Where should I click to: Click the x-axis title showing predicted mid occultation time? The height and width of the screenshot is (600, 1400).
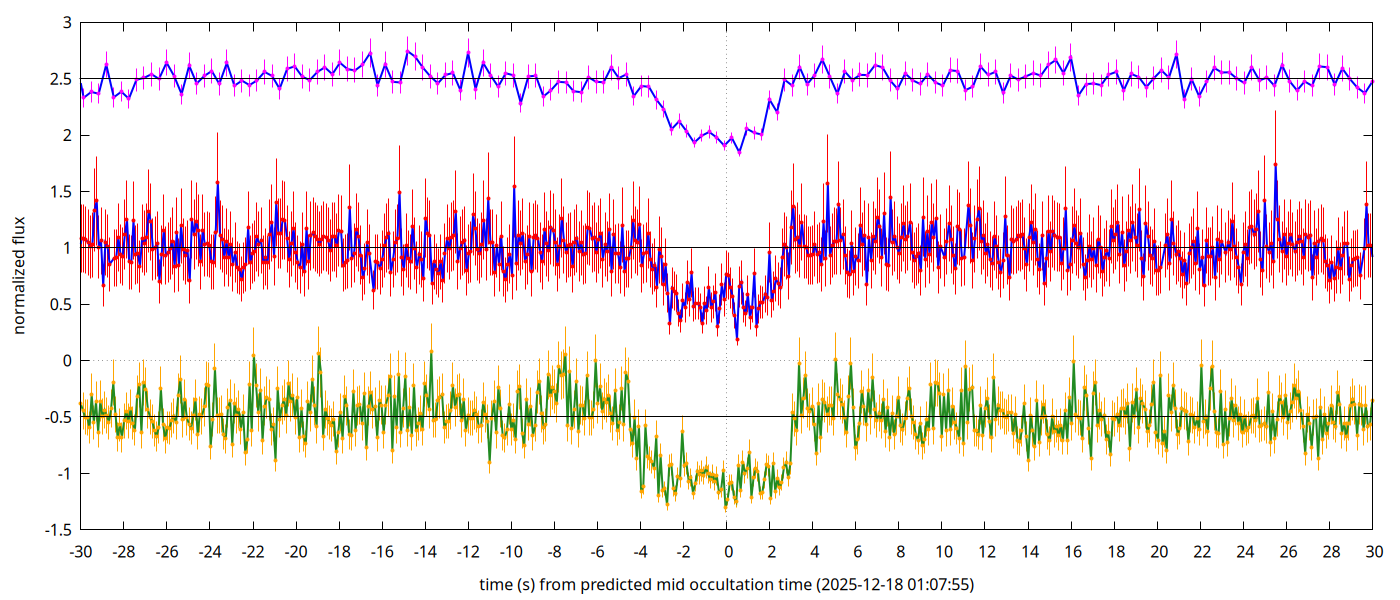(727, 584)
